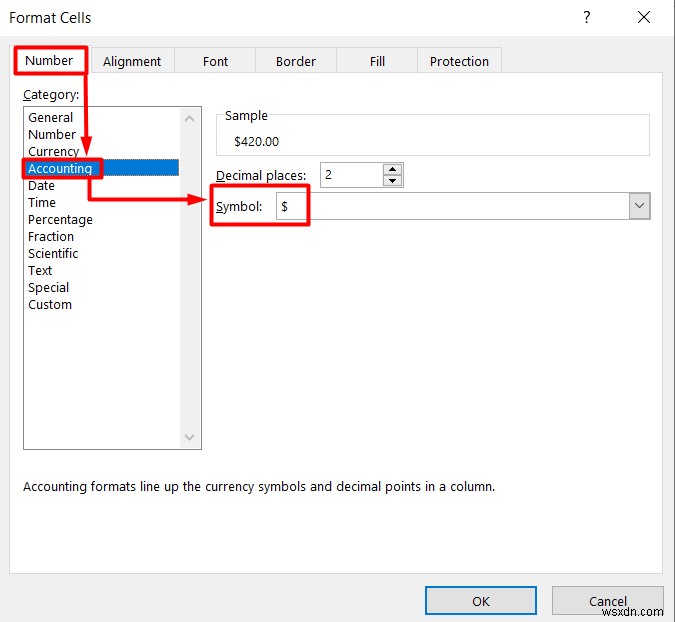The height and width of the screenshot is (622, 675).
Task: Open the Symbol dropdown arrow
Action: 640,206
